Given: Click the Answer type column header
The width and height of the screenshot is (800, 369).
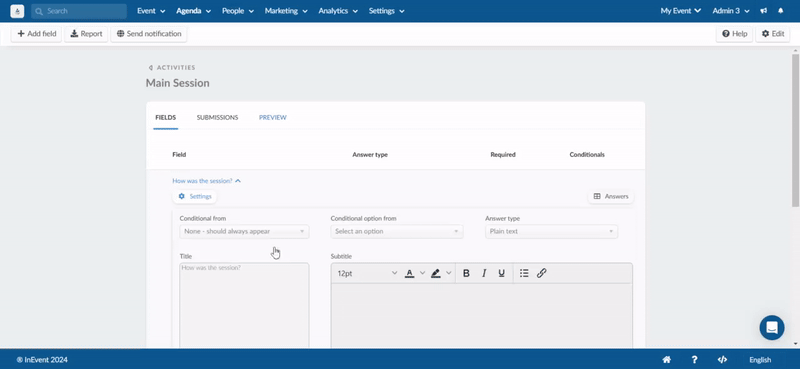Looking at the screenshot, I should [x=370, y=155].
